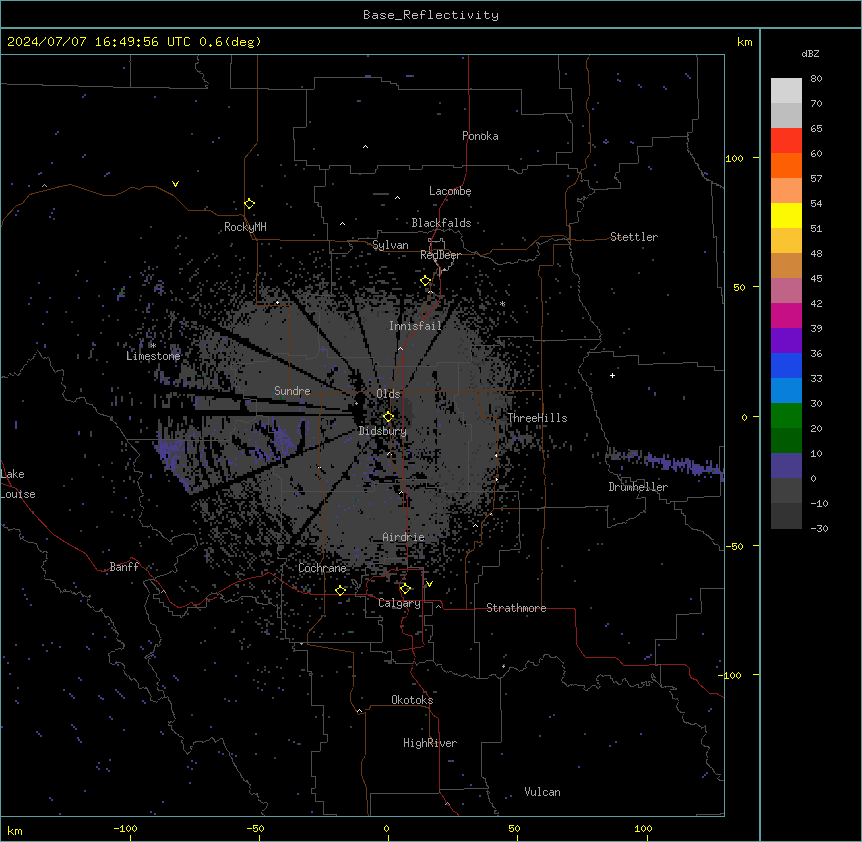Screen dimensions: 862x842
Task: Click the Base_Reflectivity title
Action: point(431,15)
